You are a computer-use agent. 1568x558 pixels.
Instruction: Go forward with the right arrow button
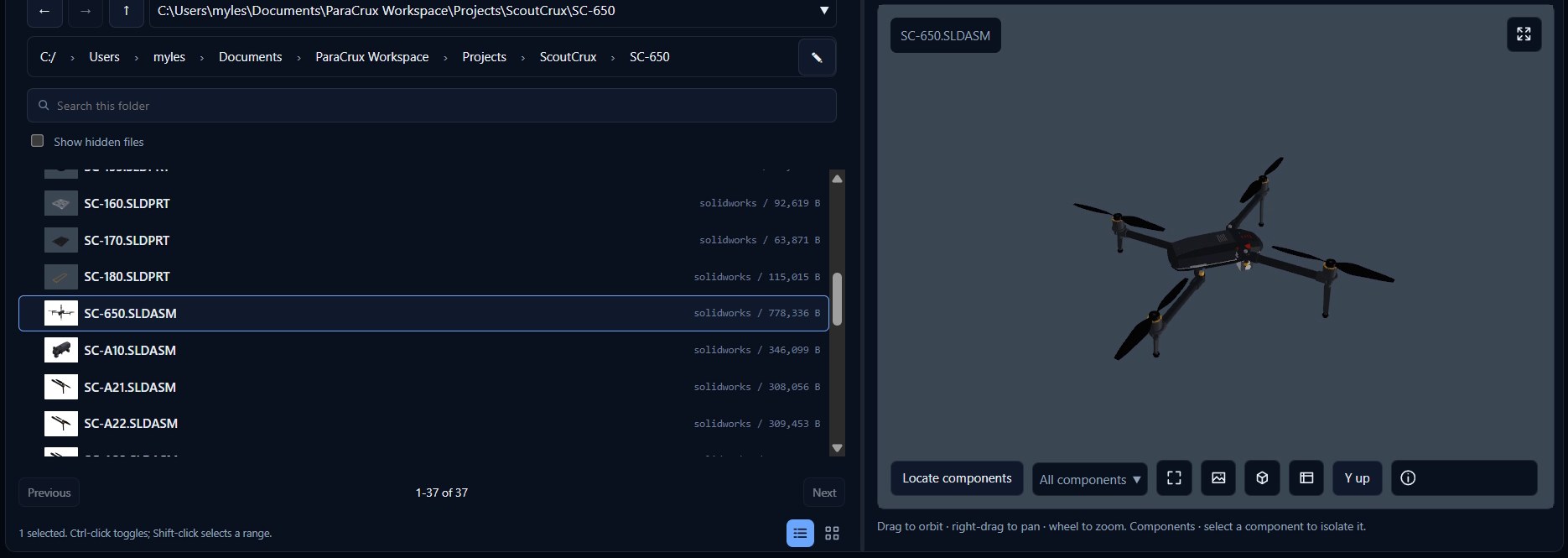point(86,11)
